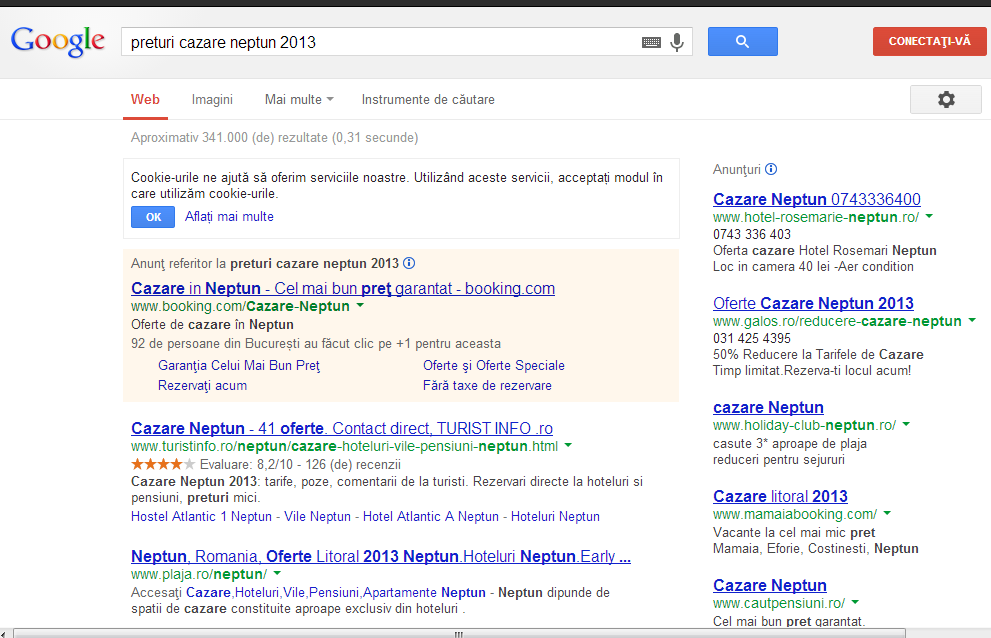Select the Web tab
This screenshot has width=991, height=638.
(x=145, y=99)
